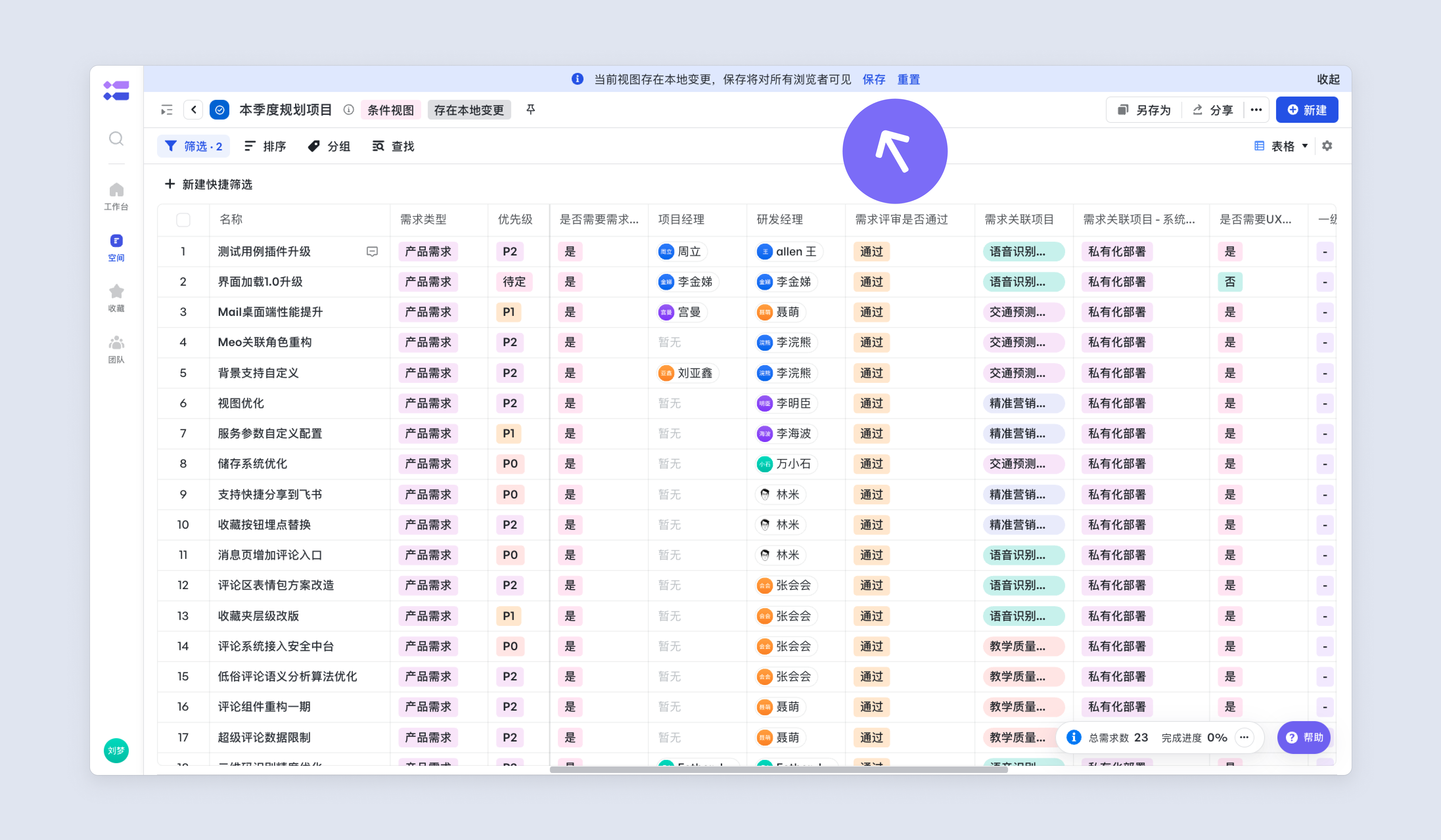Edit P1 priority of Mail桌面端性能提升
The image size is (1441, 840).
508,312
